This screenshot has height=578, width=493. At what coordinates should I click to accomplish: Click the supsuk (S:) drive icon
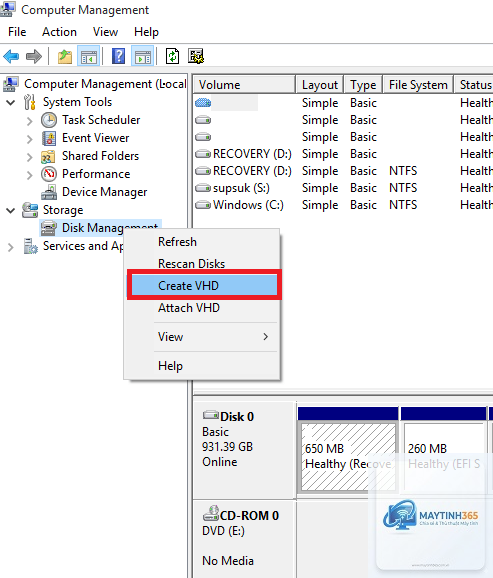pos(203,188)
